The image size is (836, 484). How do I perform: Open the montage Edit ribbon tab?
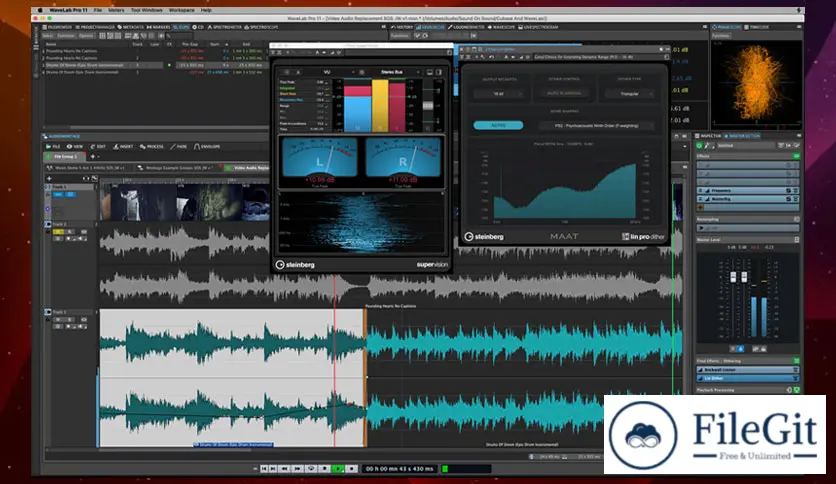98,147
